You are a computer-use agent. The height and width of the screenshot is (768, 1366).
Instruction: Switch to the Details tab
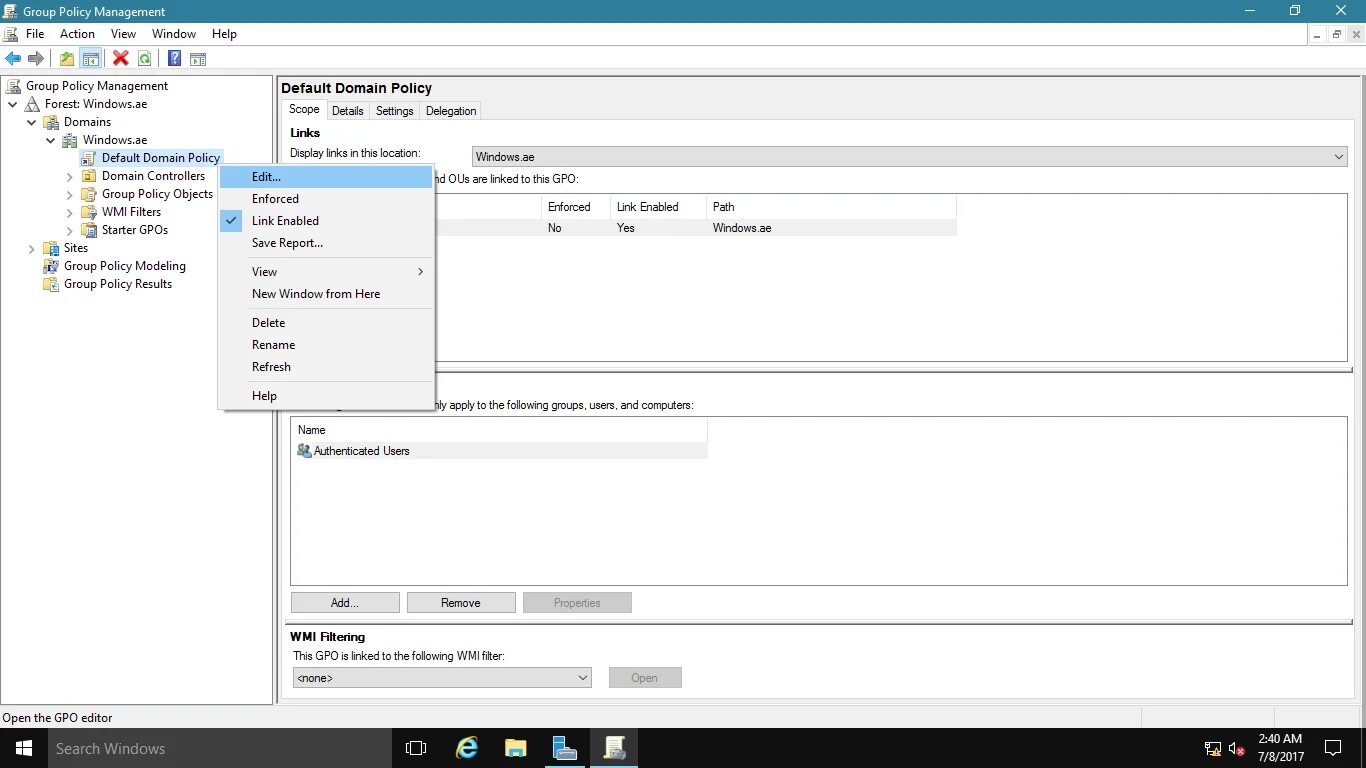click(348, 111)
